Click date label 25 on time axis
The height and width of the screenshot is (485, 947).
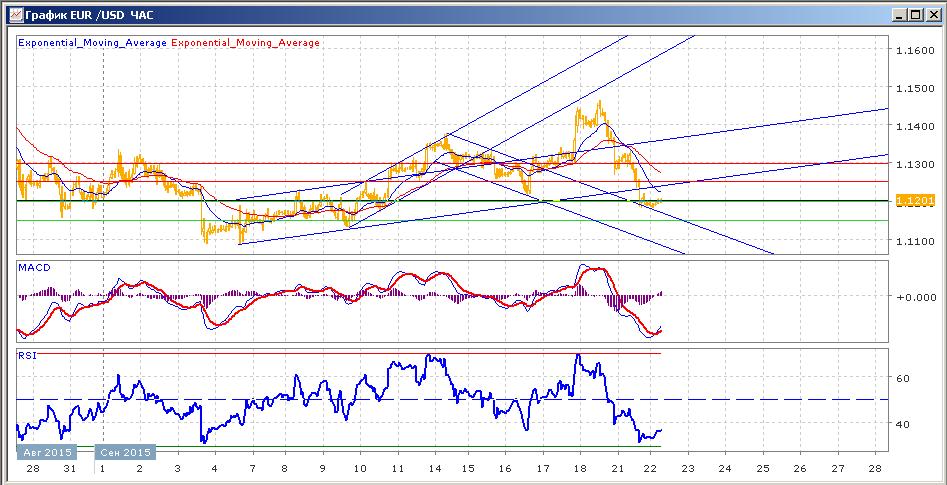pos(763,469)
